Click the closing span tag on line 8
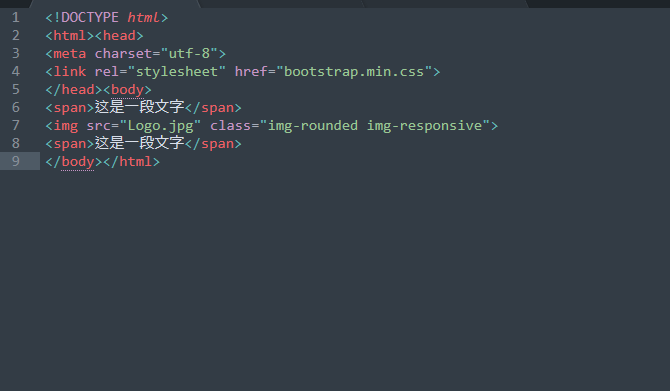The width and height of the screenshot is (670, 391). 213,144
